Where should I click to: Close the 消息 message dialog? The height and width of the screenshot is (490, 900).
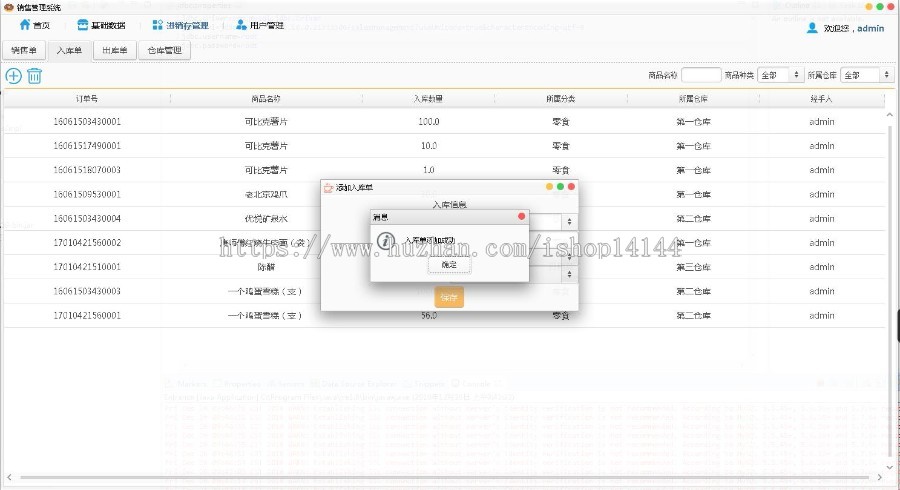click(x=521, y=216)
